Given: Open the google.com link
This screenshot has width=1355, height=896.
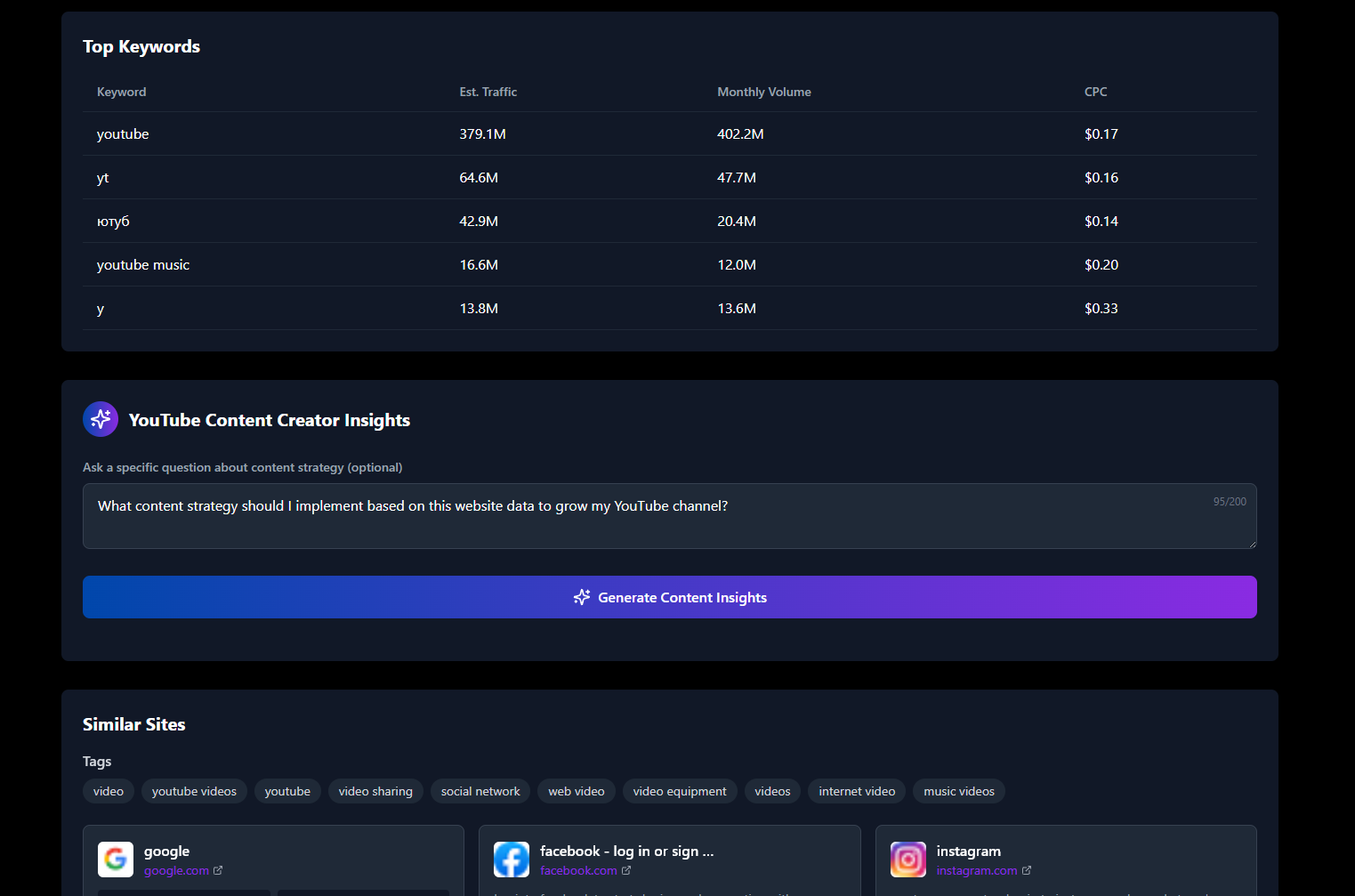Looking at the screenshot, I should [176, 870].
